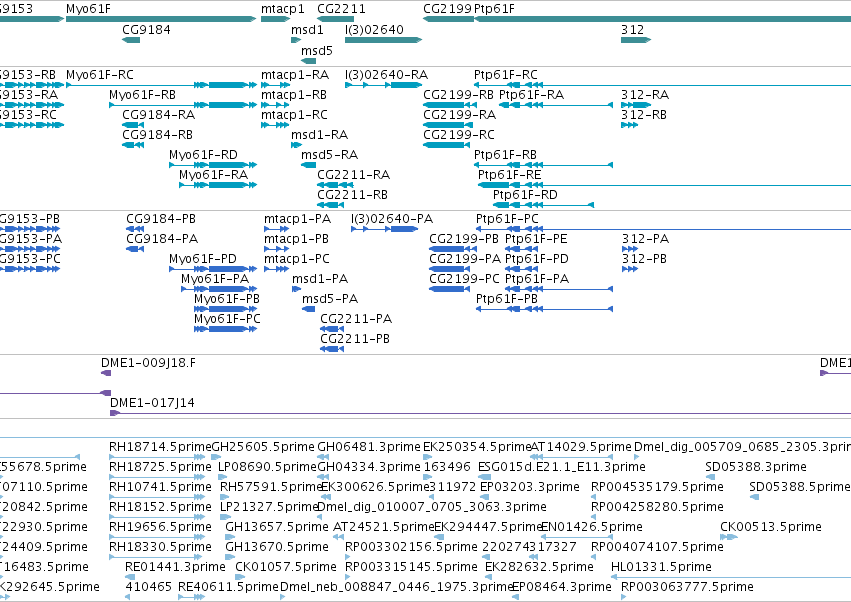The width and height of the screenshot is (851, 602).
Task: Select the CG9184 gene label
Action: coord(147,29)
